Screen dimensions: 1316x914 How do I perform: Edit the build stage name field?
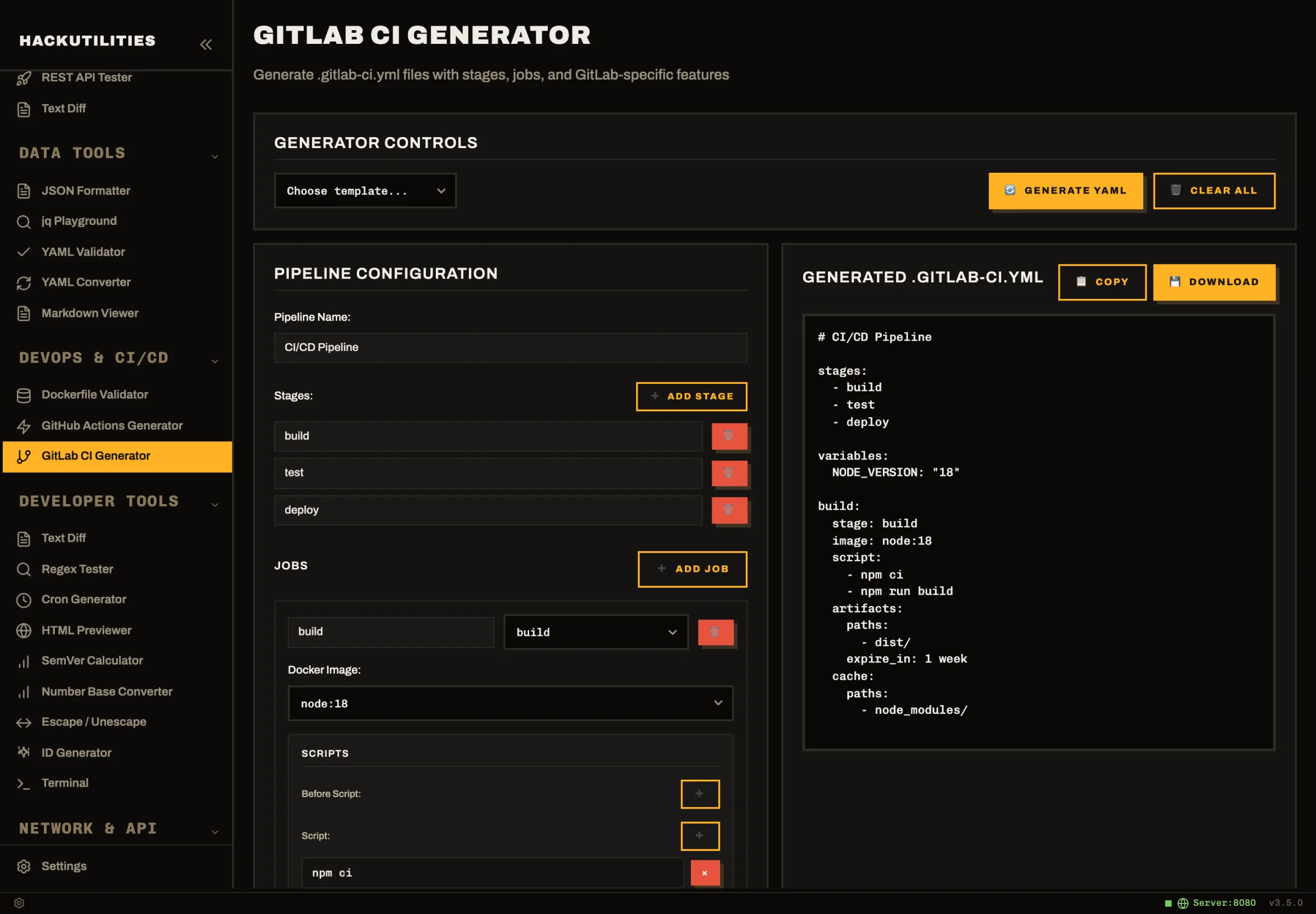(x=488, y=436)
